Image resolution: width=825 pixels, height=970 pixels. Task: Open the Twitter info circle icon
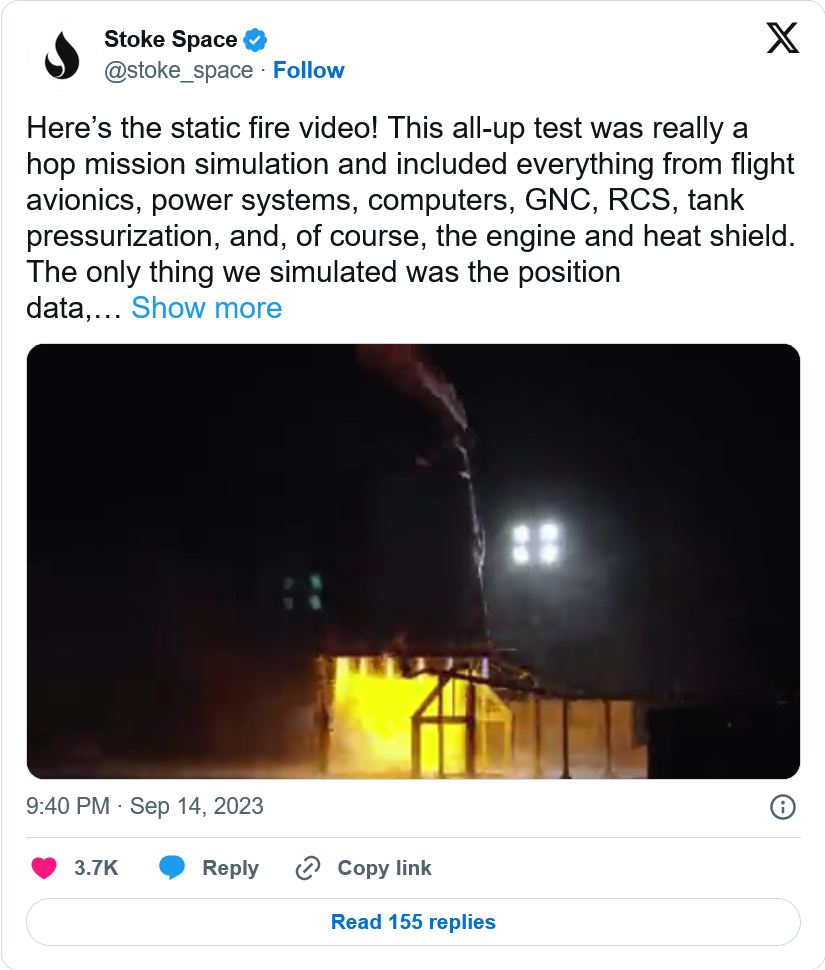(782, 807)
